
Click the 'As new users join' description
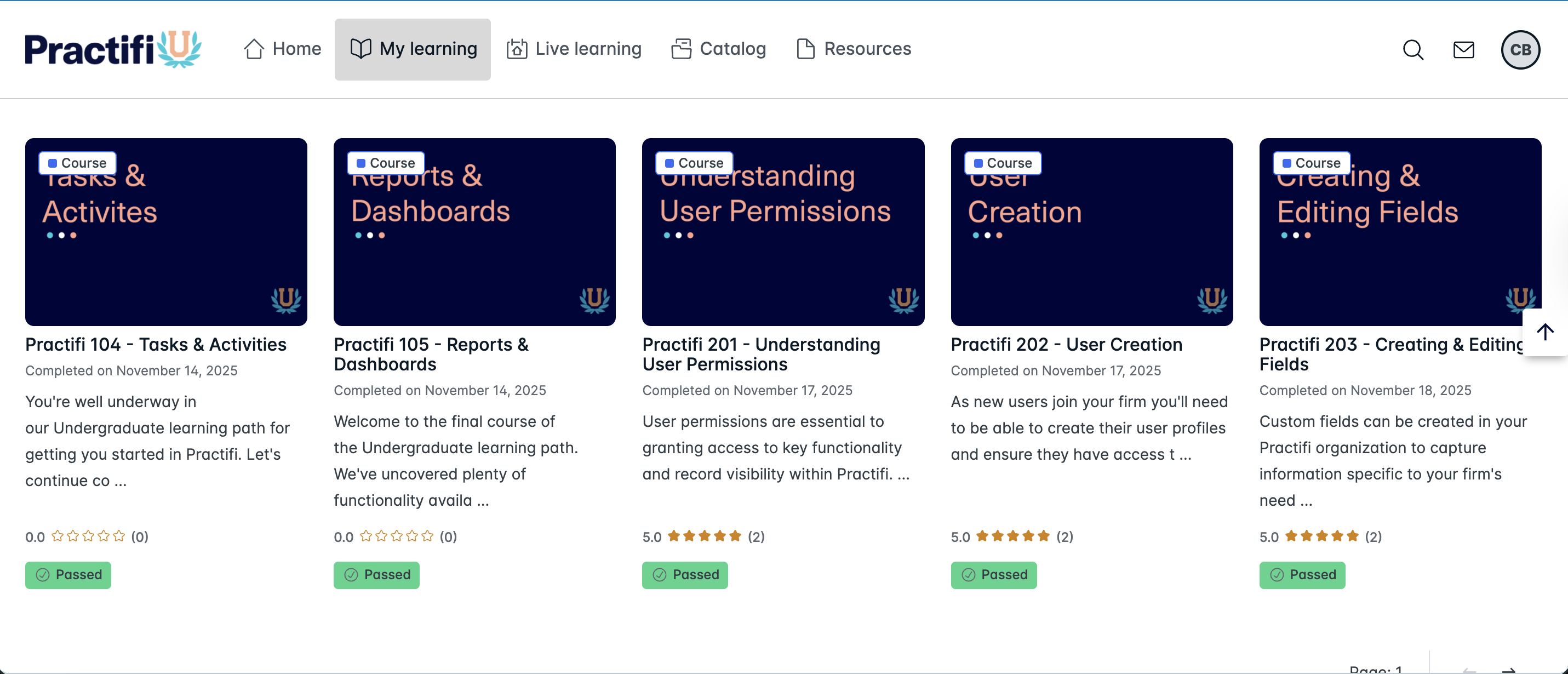(1090, 428)
